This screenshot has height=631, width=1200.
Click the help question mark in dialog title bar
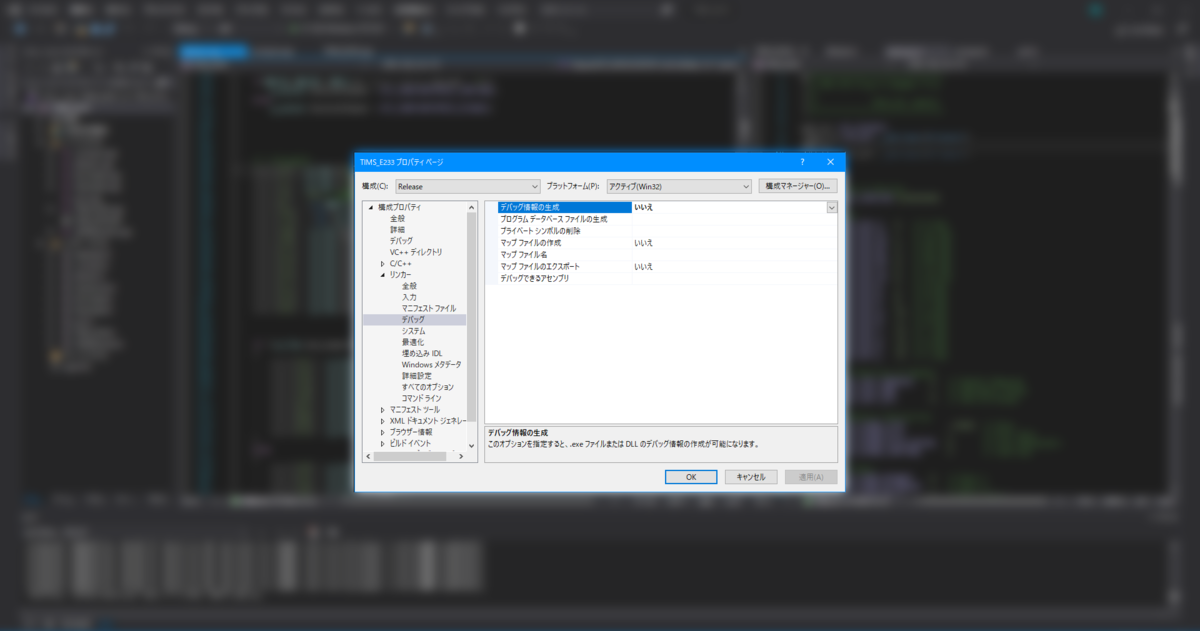(x=802, y=162)
